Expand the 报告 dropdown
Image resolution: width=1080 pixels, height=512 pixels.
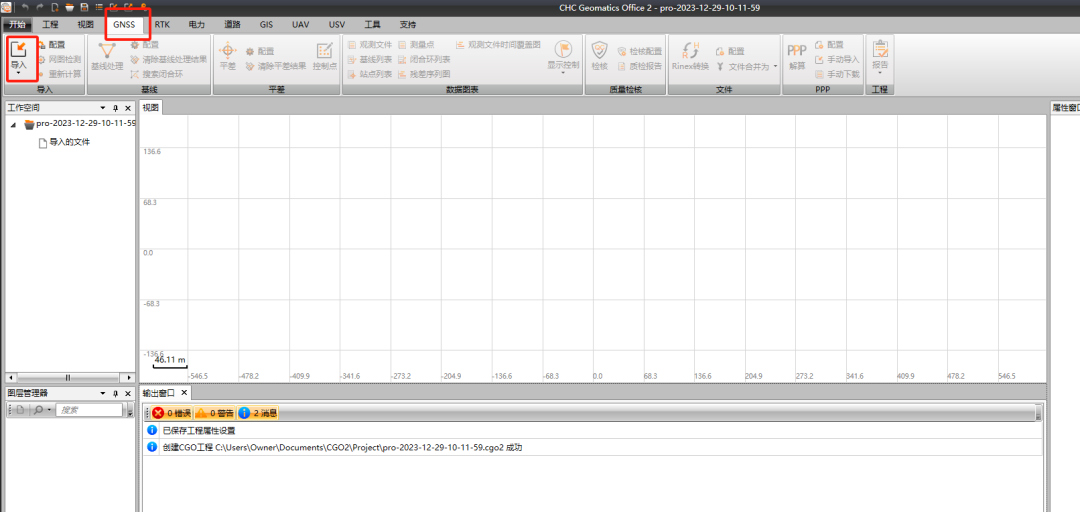tap(880, 72)
